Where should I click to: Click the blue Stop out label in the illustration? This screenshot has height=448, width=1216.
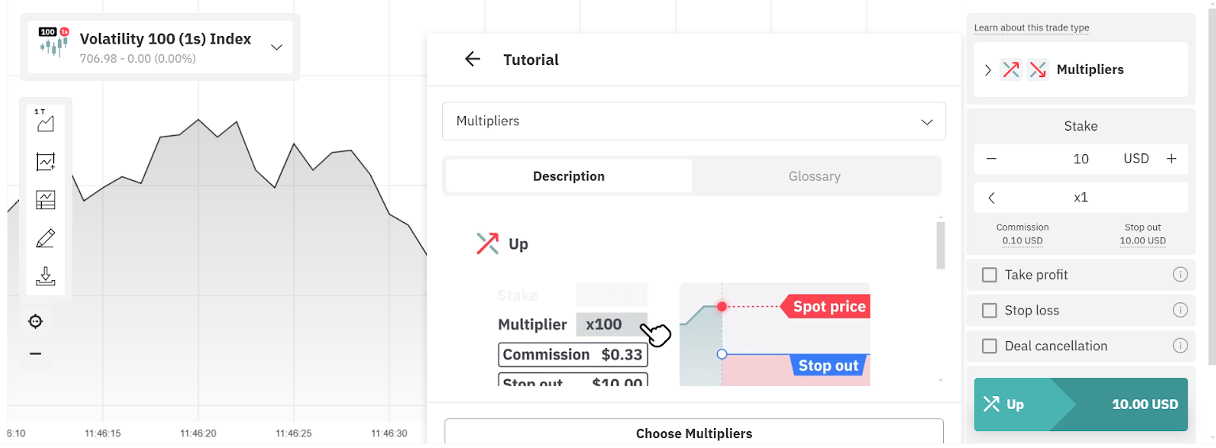click(830, 365)
